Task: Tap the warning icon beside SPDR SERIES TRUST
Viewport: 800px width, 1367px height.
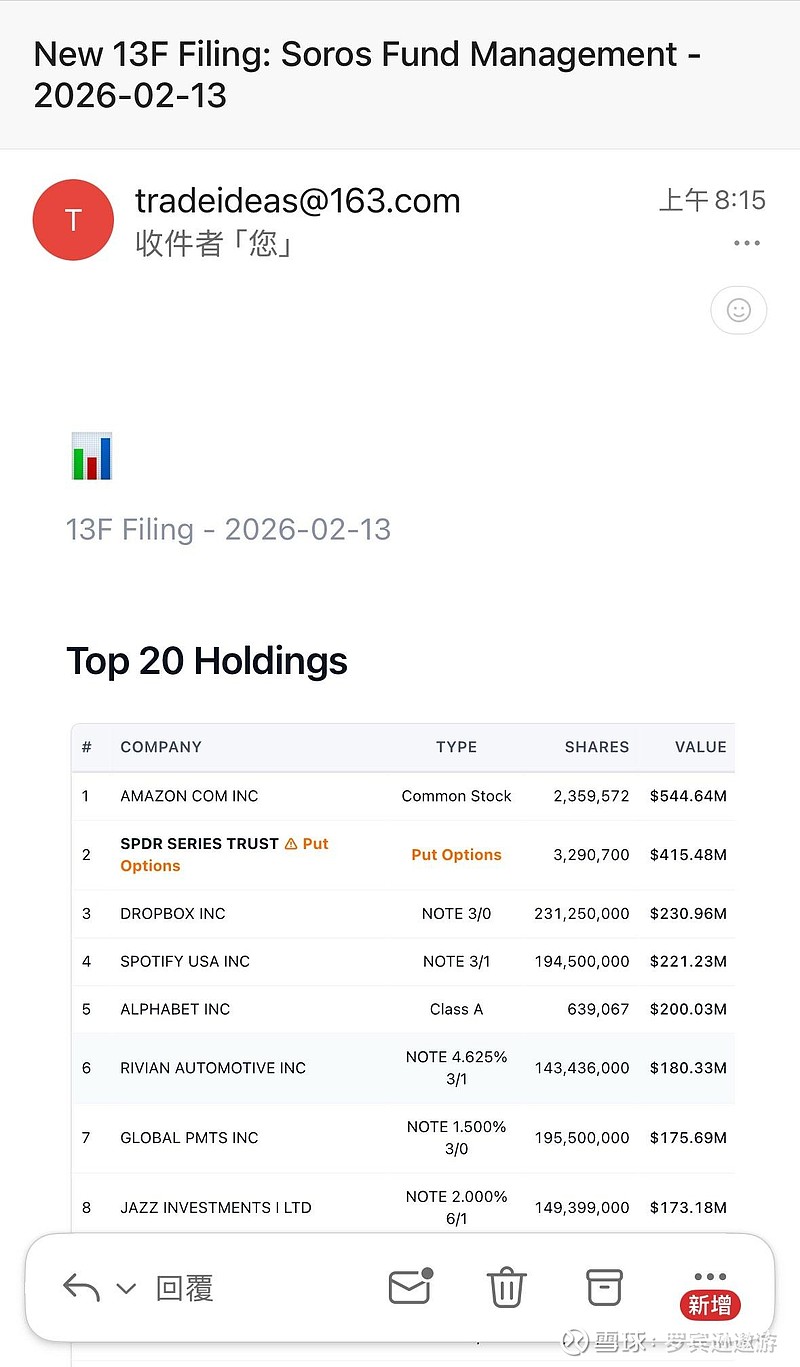Action: [291, 844]
